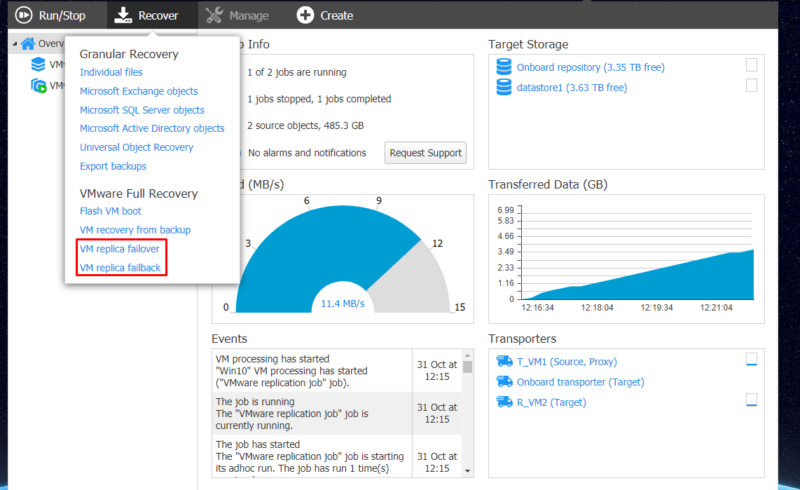
Task: Click the Events scrollbar down arrow
Action: [467, 471]
